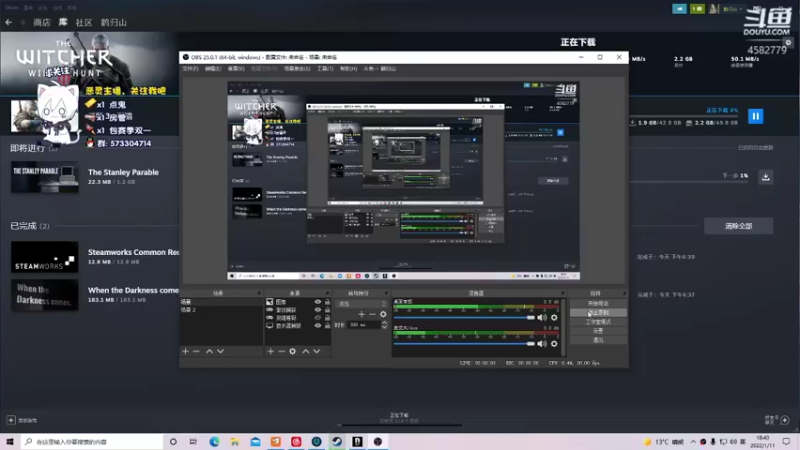
Task: Click 清除全部 in Steam downloads
Action: coord(738,226)
